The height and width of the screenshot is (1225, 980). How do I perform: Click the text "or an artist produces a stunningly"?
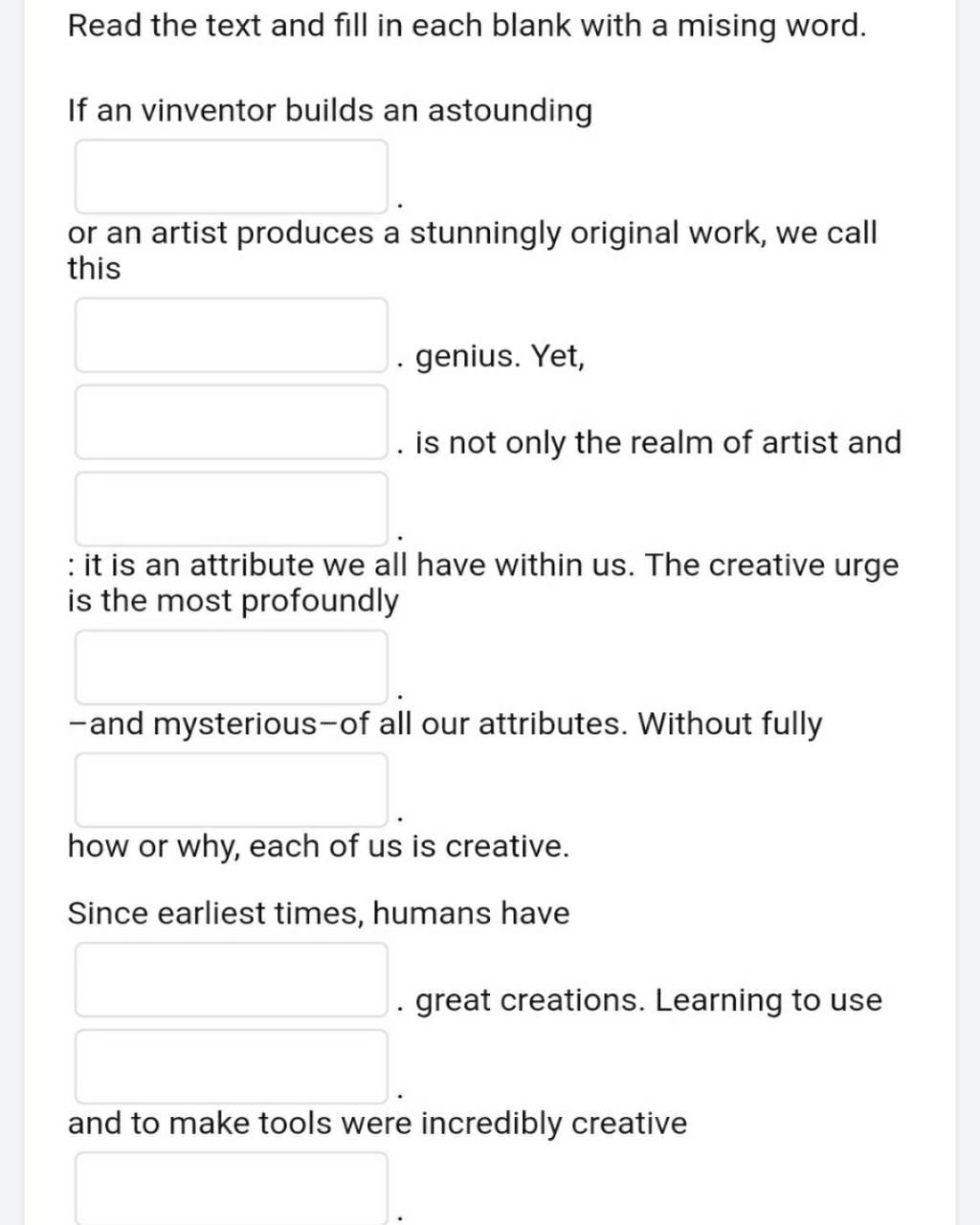472,234
